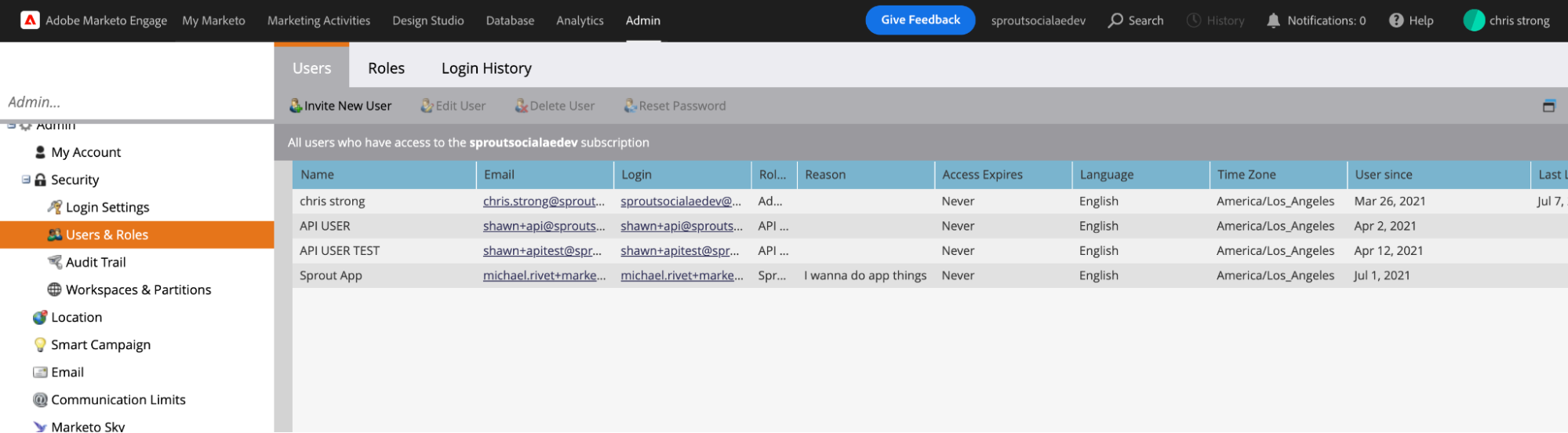Open the Admin menu
The width and height of the screenshot is (1568, 433).
coord(643,20)
